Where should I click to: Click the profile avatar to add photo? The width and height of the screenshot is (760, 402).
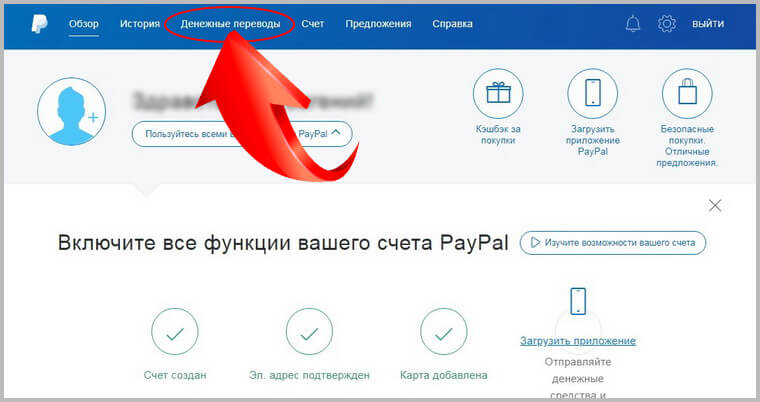point(71,112)
